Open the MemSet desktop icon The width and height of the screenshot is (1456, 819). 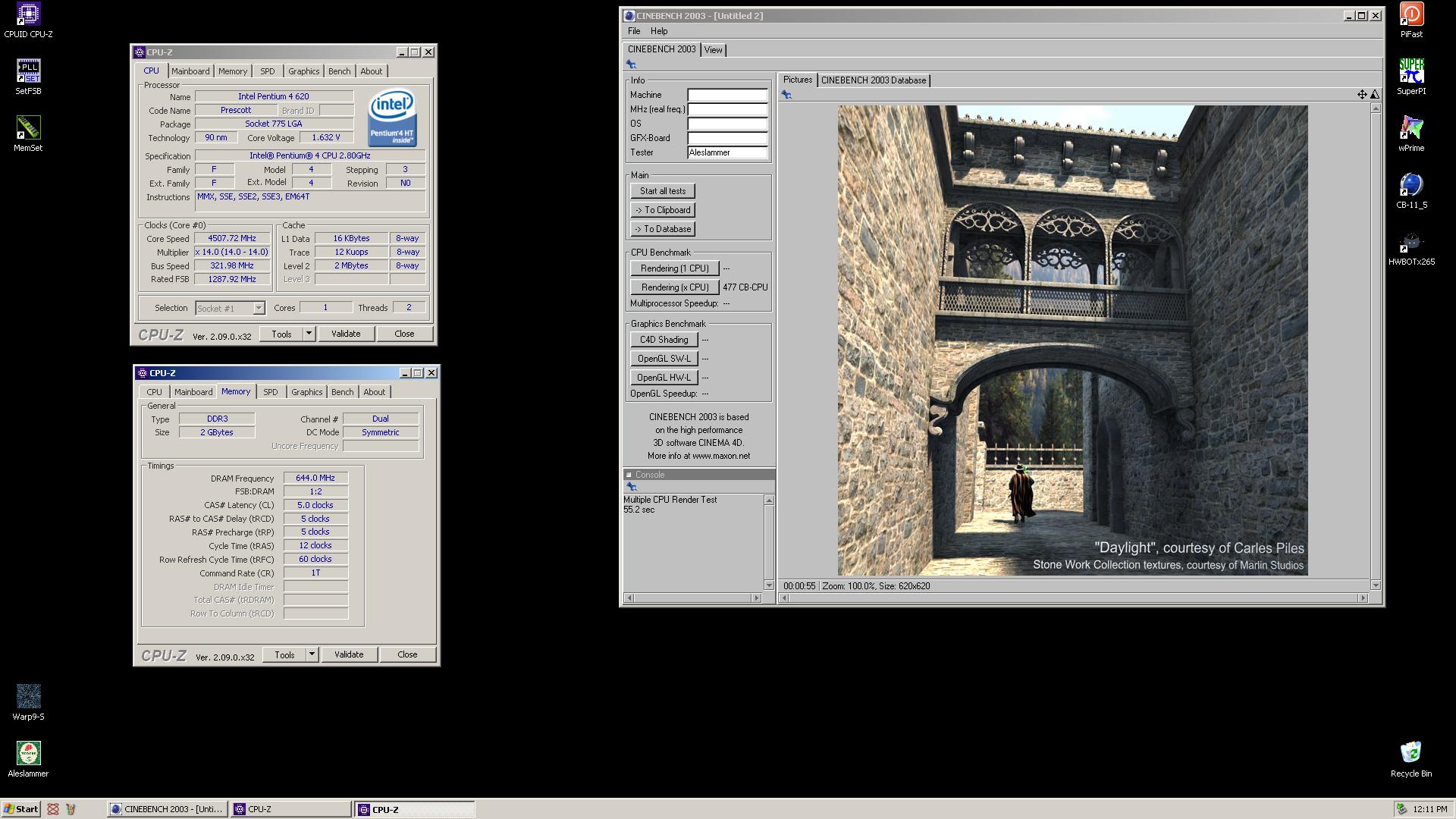[x=28, y=133]
